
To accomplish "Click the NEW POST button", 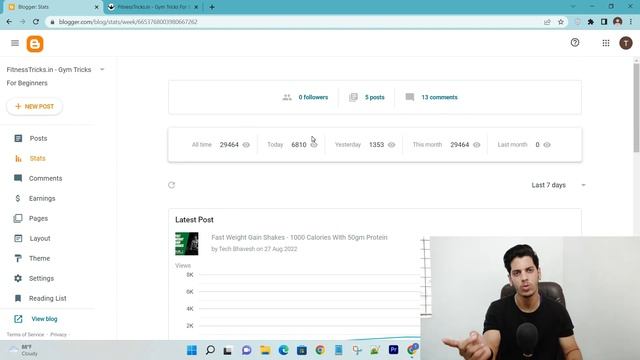I will 35,107.
